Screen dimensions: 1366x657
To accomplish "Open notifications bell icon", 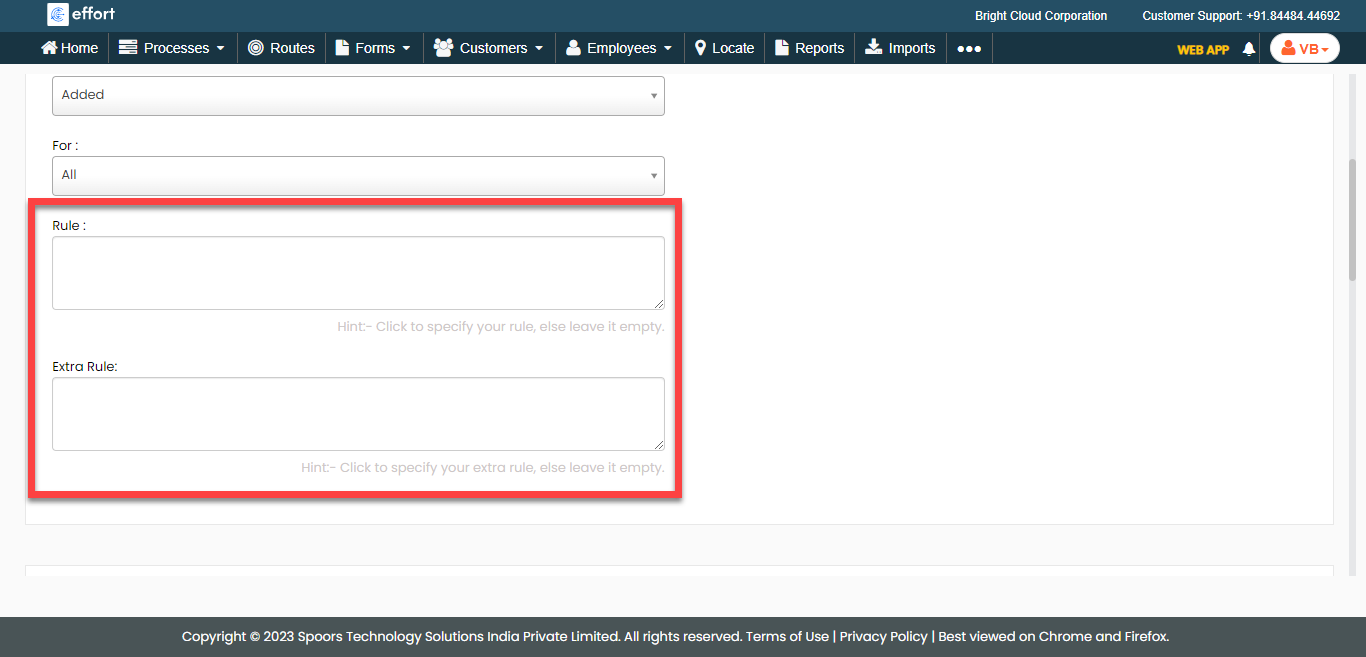I will tap(1248, 49).
